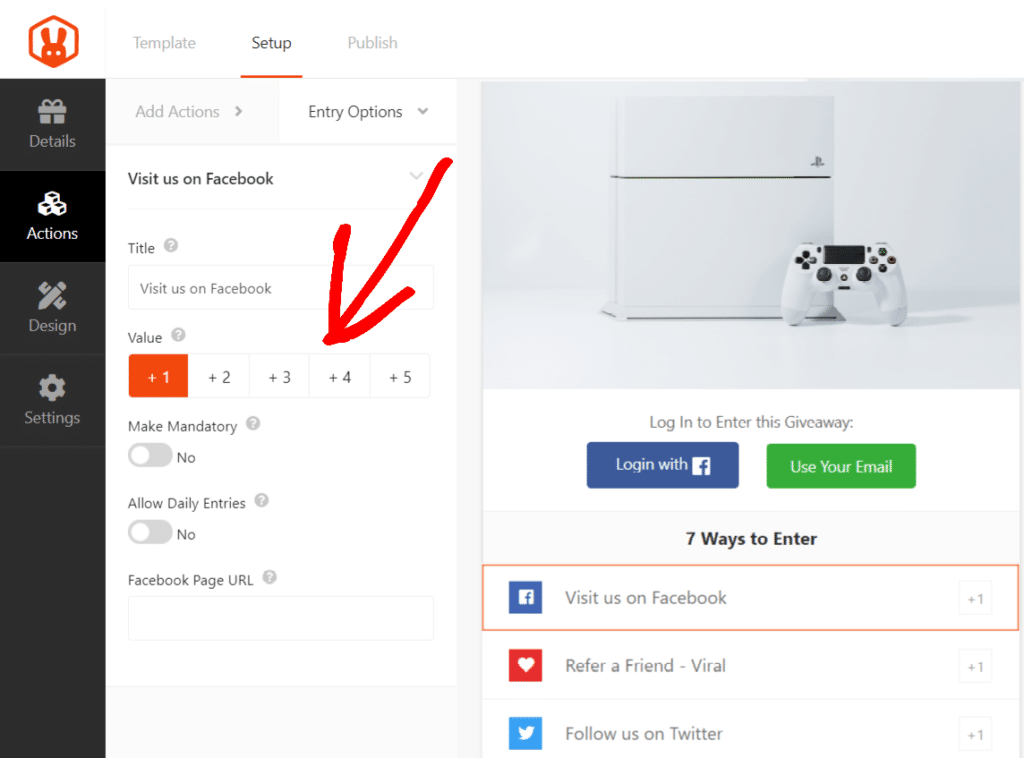Image resolution: width=1024 pixels, height=758 pixels.
Task: Click the RafflePress rabbit logo
Action: 53,41
